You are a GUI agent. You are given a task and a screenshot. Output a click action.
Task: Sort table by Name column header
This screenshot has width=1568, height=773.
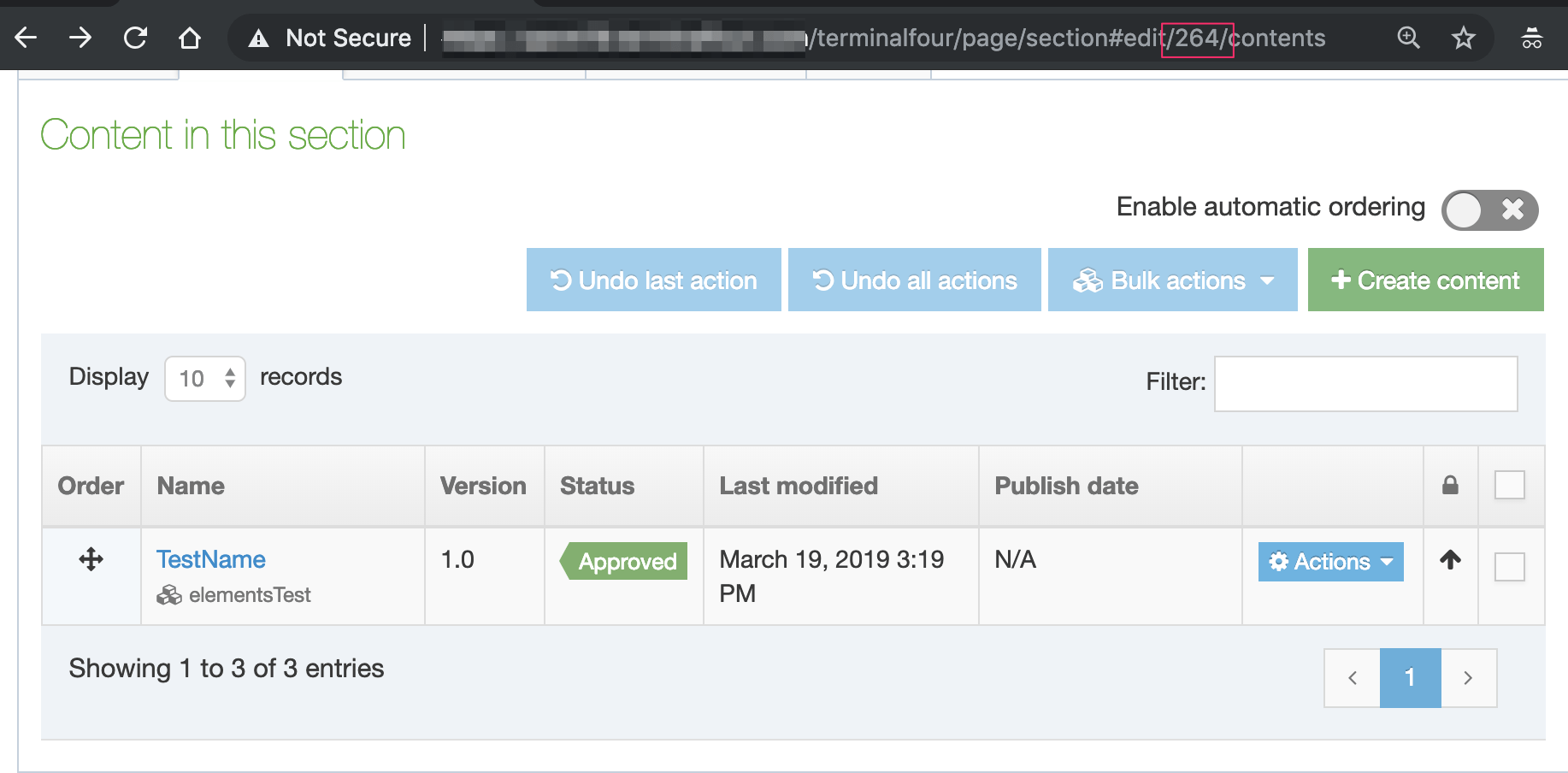(191, 486)
